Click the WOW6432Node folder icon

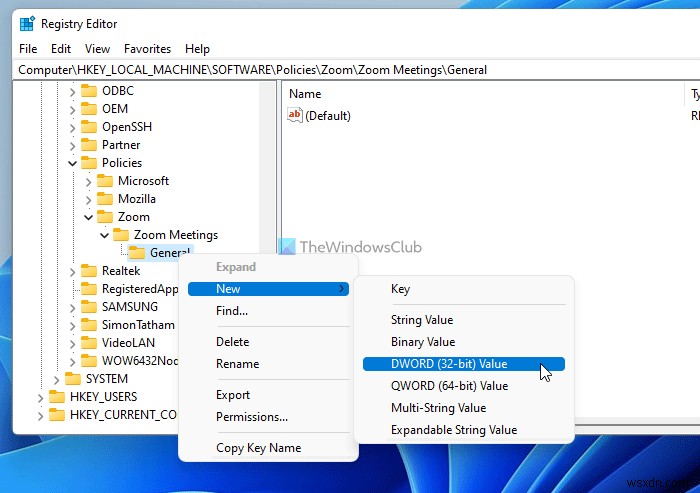89,360
